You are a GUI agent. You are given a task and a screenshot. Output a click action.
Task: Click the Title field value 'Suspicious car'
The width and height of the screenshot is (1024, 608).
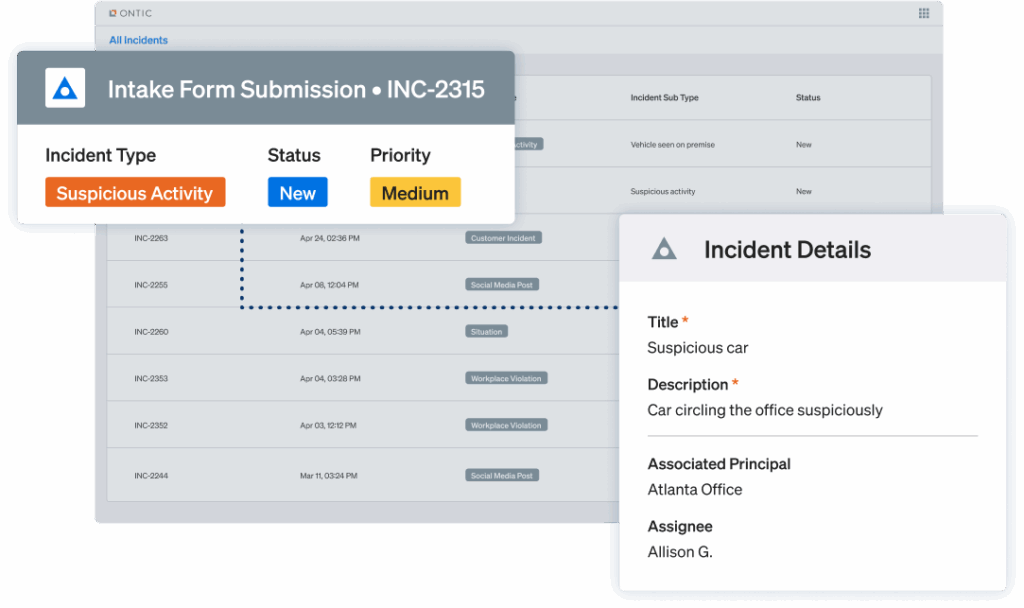point(697,347)
